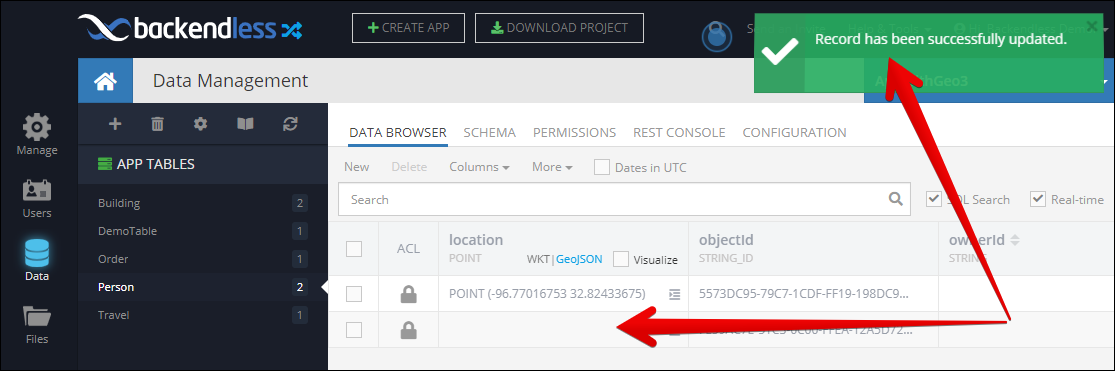Click the ACL column header

408,249
